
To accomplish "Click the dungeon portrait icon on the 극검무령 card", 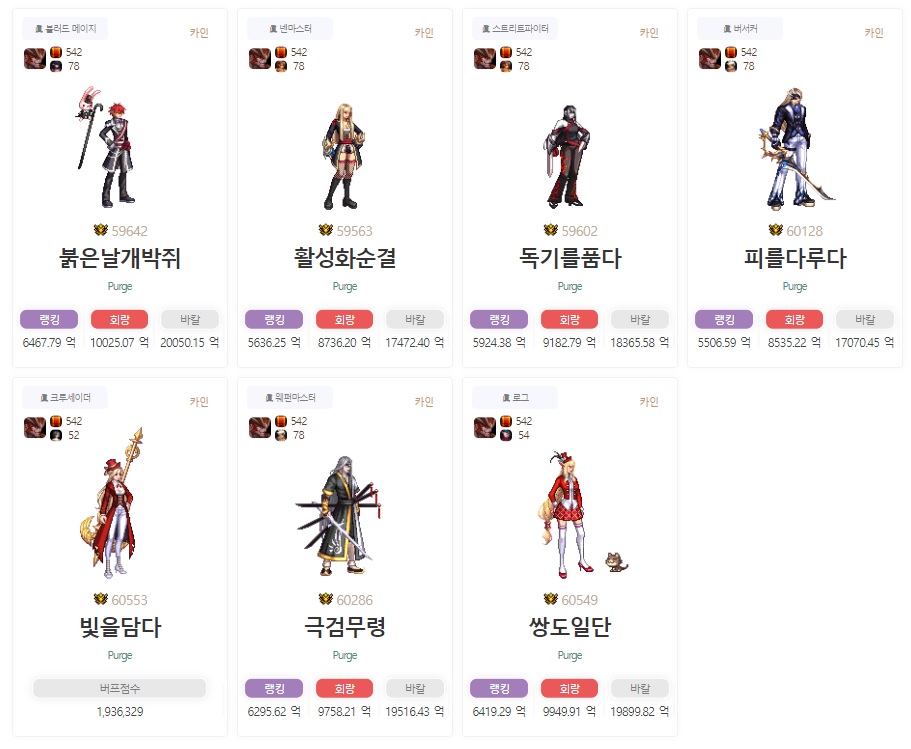I will [x=260, y=428].
